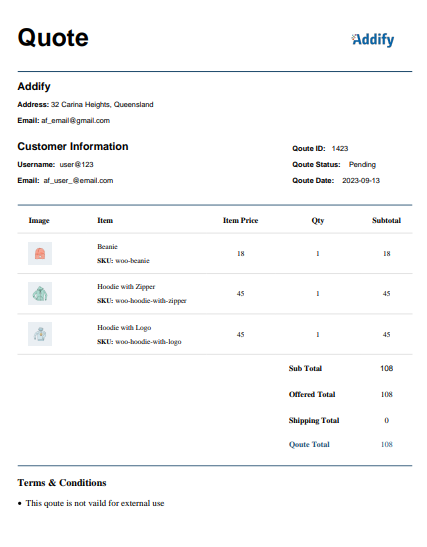This screenshot has width=427, height=547.
Task: Click the Item Price column header
Action: coord(240,220)
